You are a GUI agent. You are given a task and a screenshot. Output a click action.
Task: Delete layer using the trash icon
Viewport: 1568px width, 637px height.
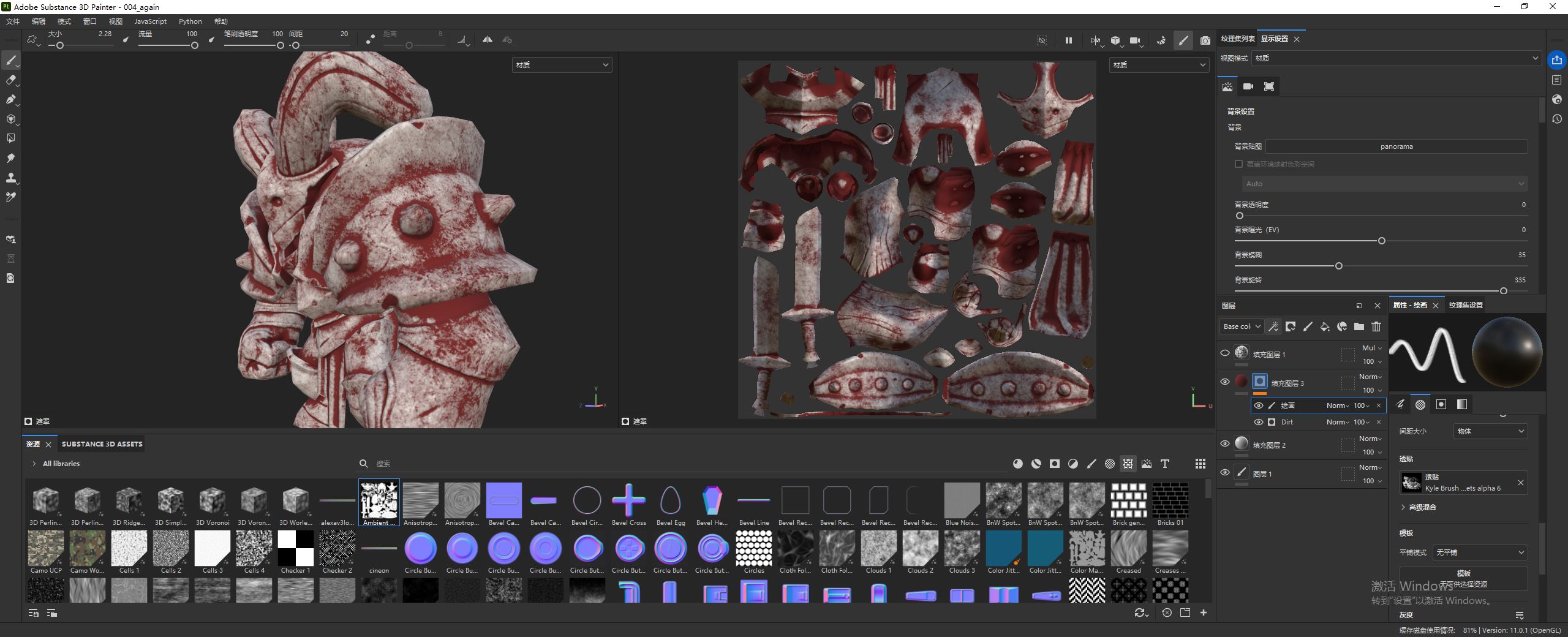click(1376, 326)
